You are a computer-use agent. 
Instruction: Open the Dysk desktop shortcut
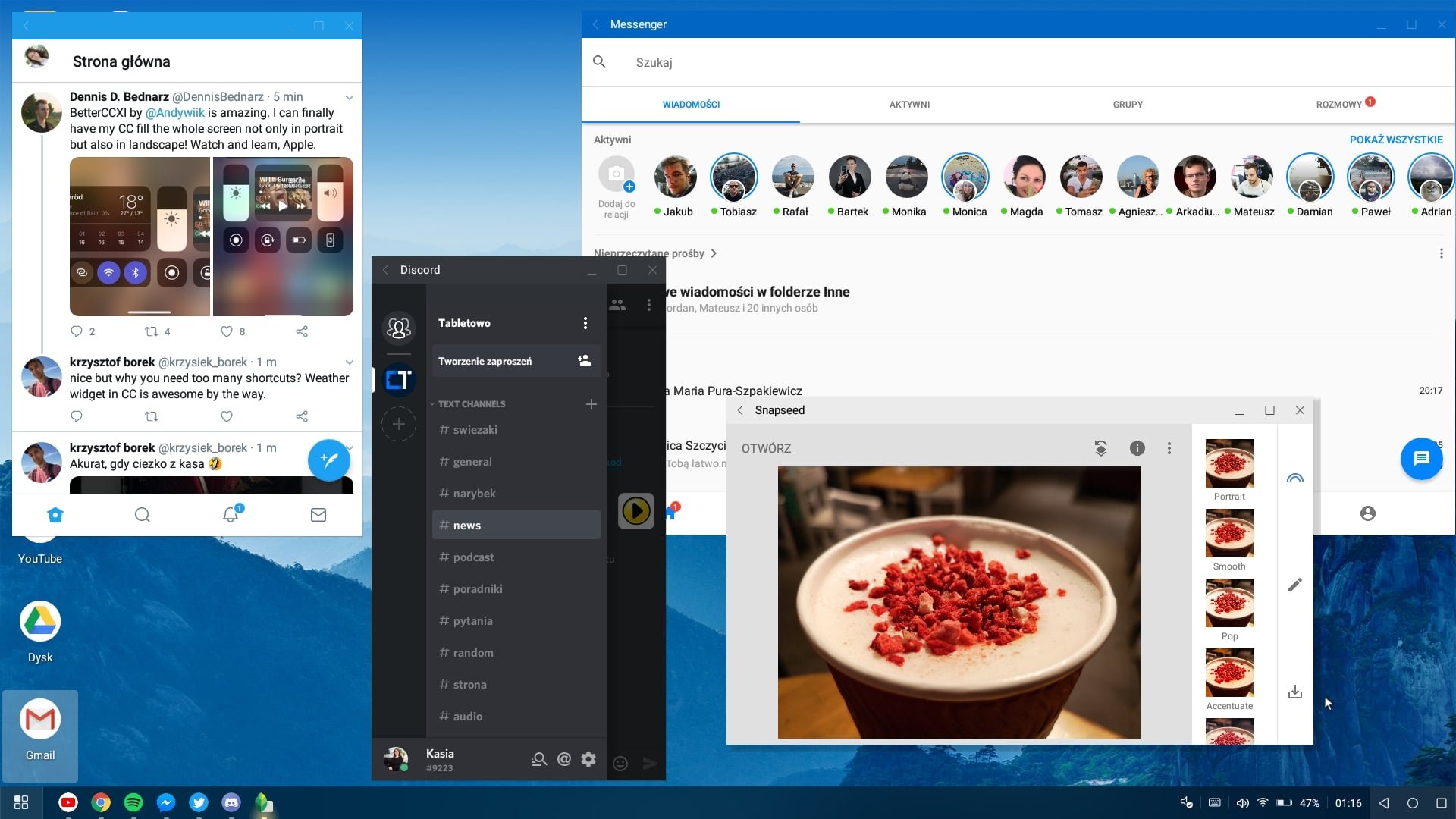click(x=40, y=632)
